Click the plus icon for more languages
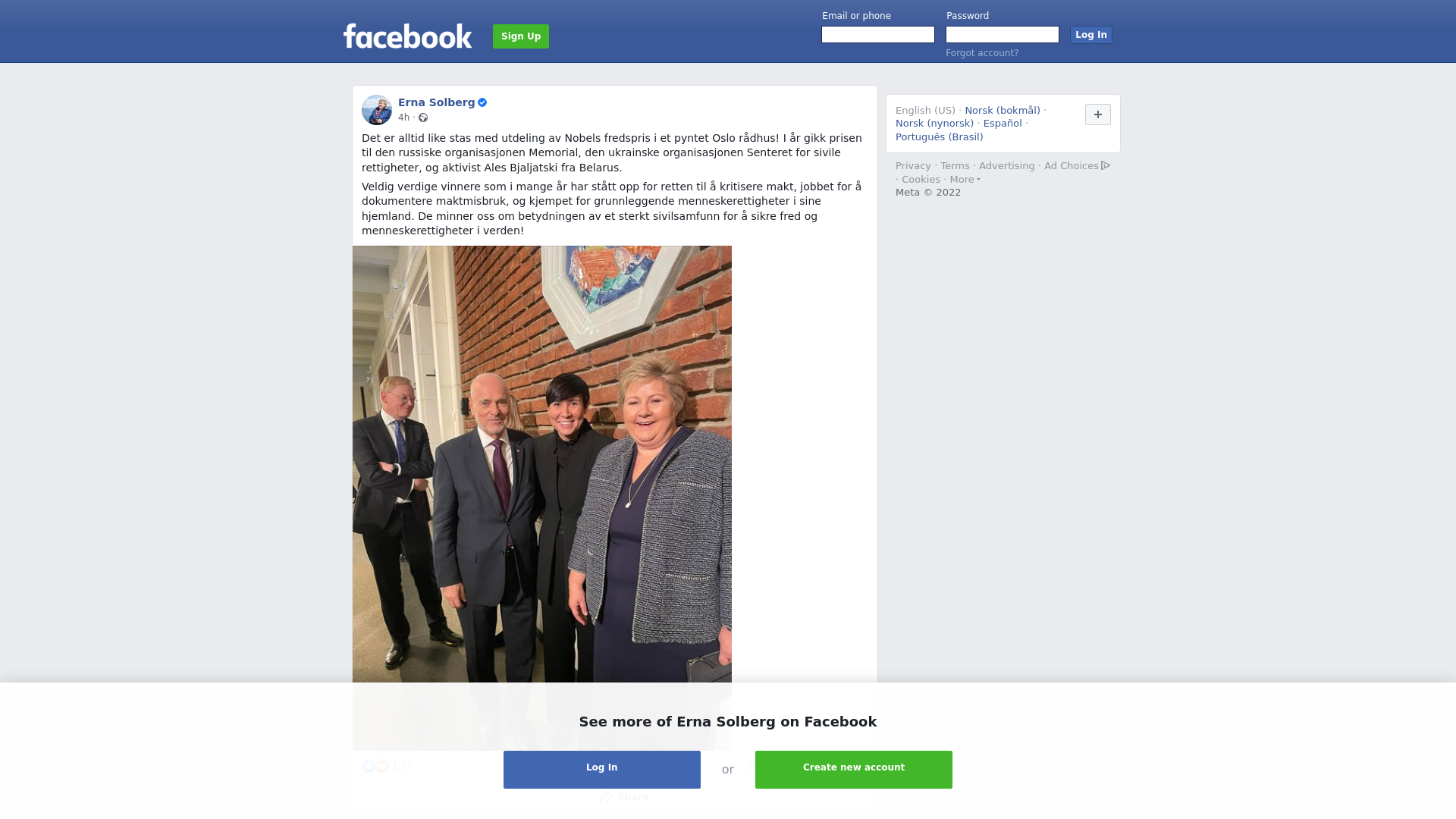Viewport: 1456px width, 819px height. (1098, 115)
